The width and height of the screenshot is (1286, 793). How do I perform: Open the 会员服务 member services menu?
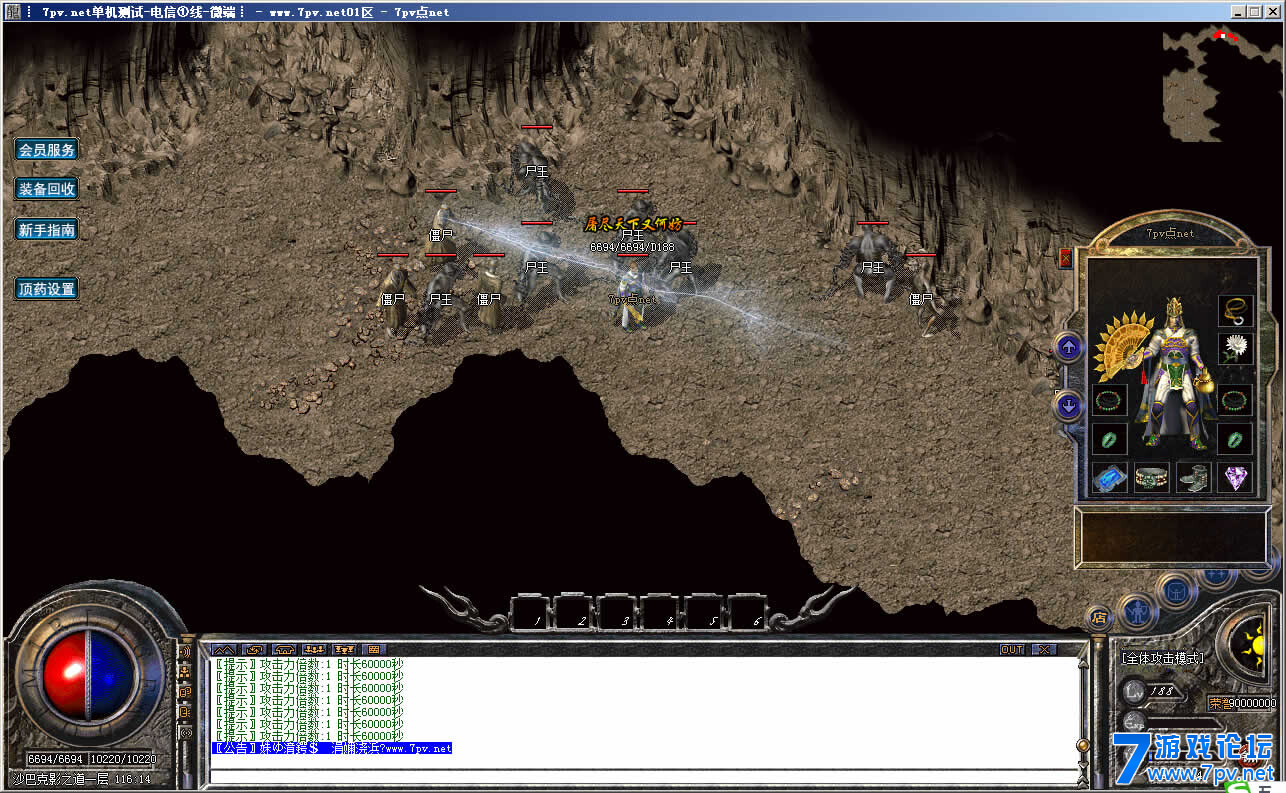(47, 150)
